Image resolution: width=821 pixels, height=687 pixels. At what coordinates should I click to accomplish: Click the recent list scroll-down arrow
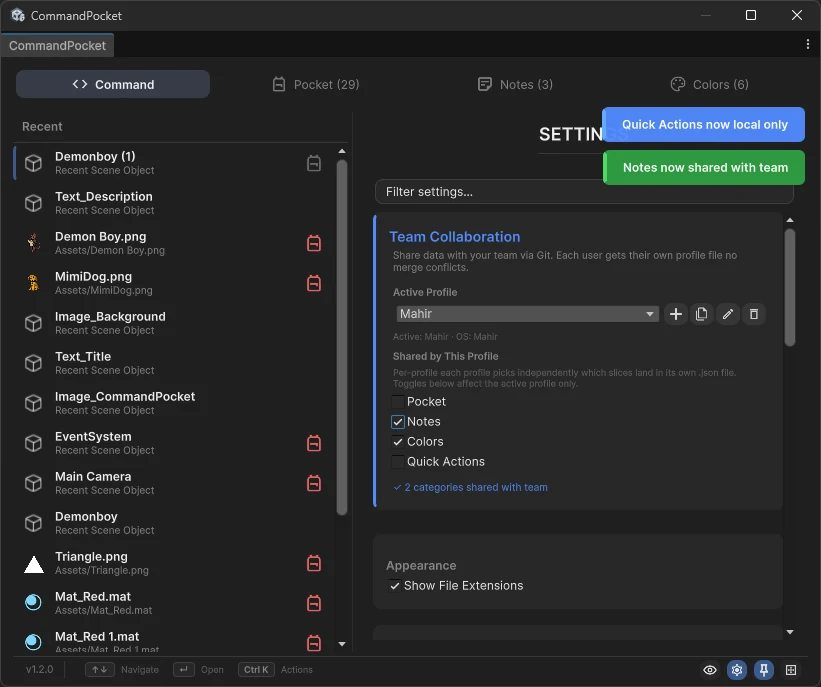[342, 644]
